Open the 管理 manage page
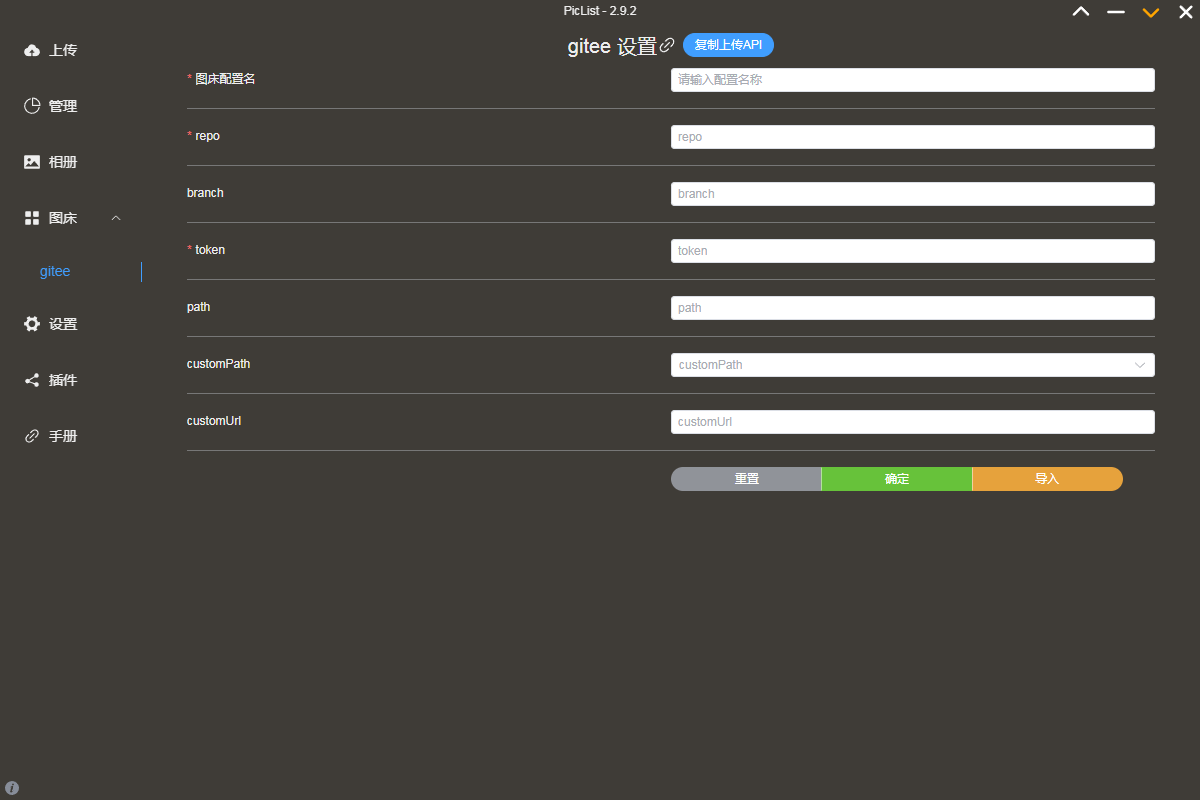Screen dimensions: 1200x800 (62, 106)
